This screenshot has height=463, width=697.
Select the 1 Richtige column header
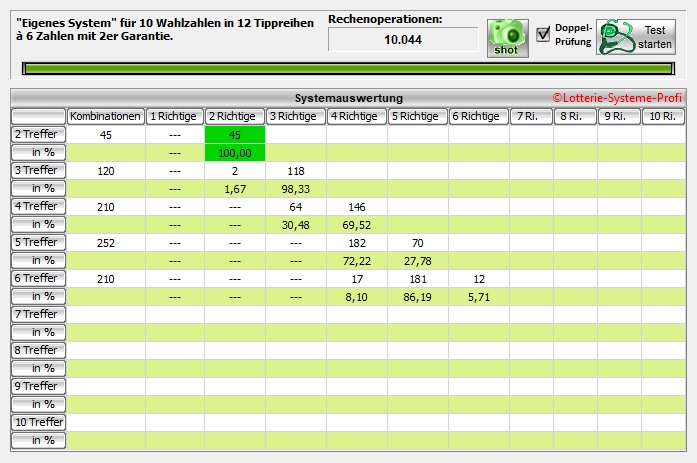(x=175, y=116)
